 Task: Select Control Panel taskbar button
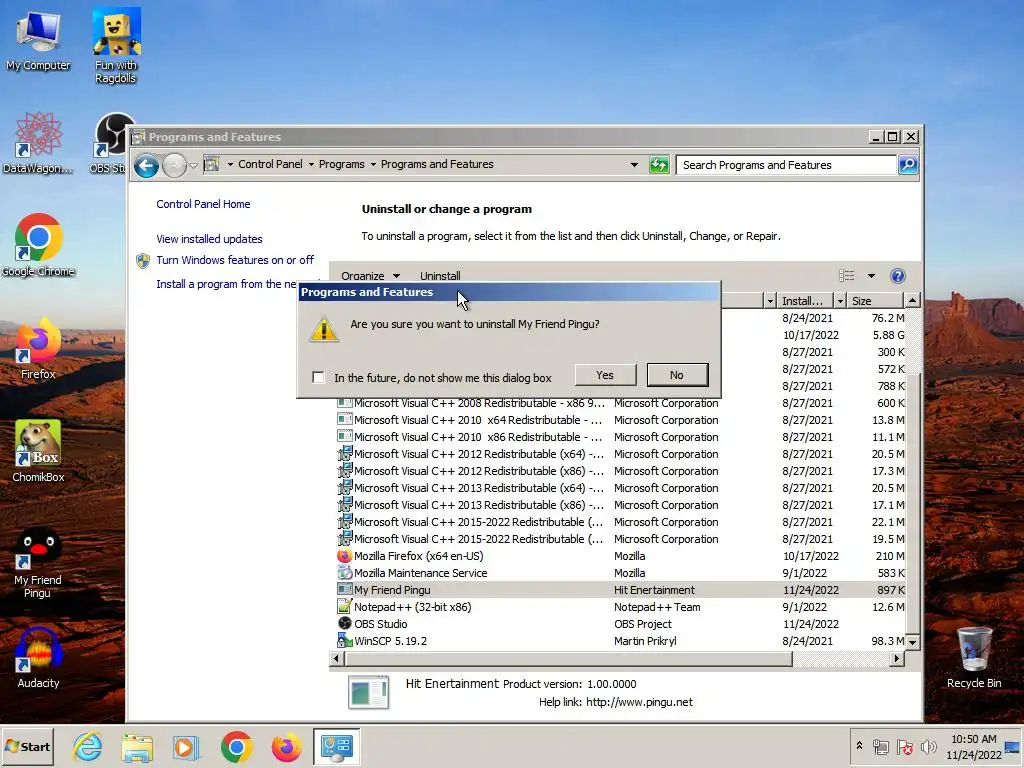tap(336, 746)
